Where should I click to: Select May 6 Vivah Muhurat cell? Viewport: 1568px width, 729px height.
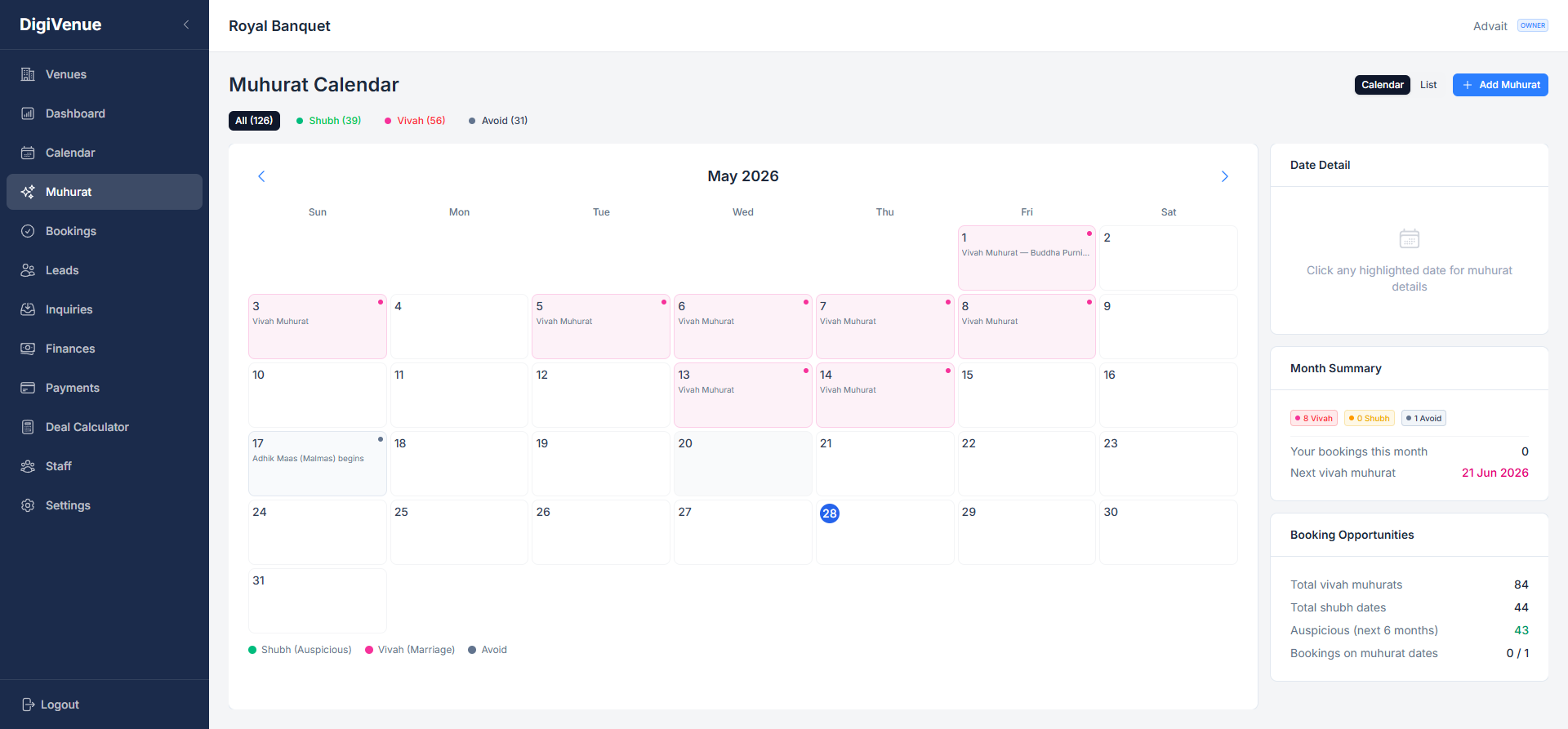pyautogui.click(x=743, y=327)
